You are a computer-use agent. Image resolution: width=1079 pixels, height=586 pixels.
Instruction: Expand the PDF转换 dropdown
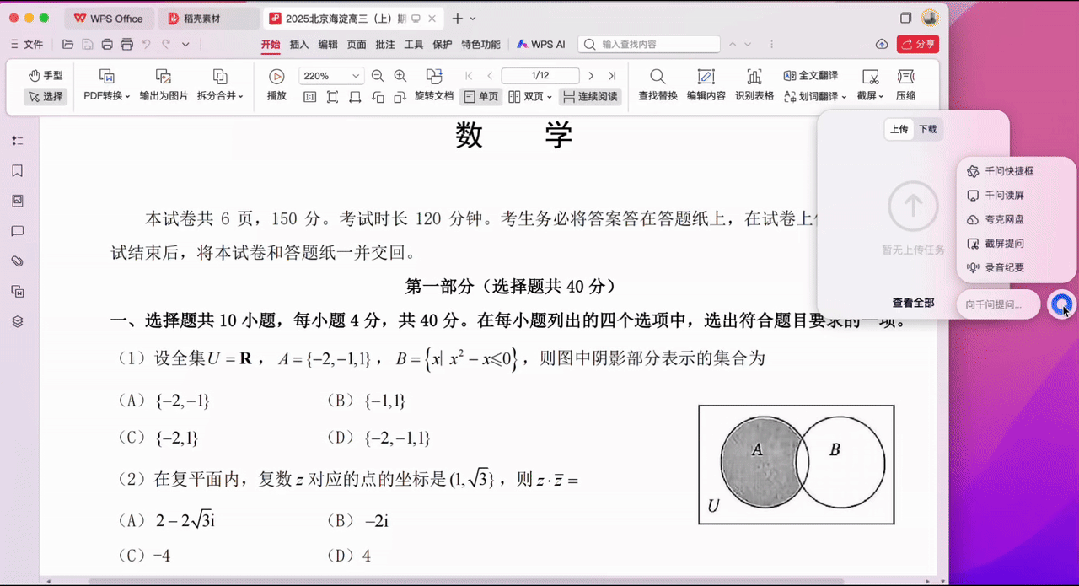click(106, 96)
